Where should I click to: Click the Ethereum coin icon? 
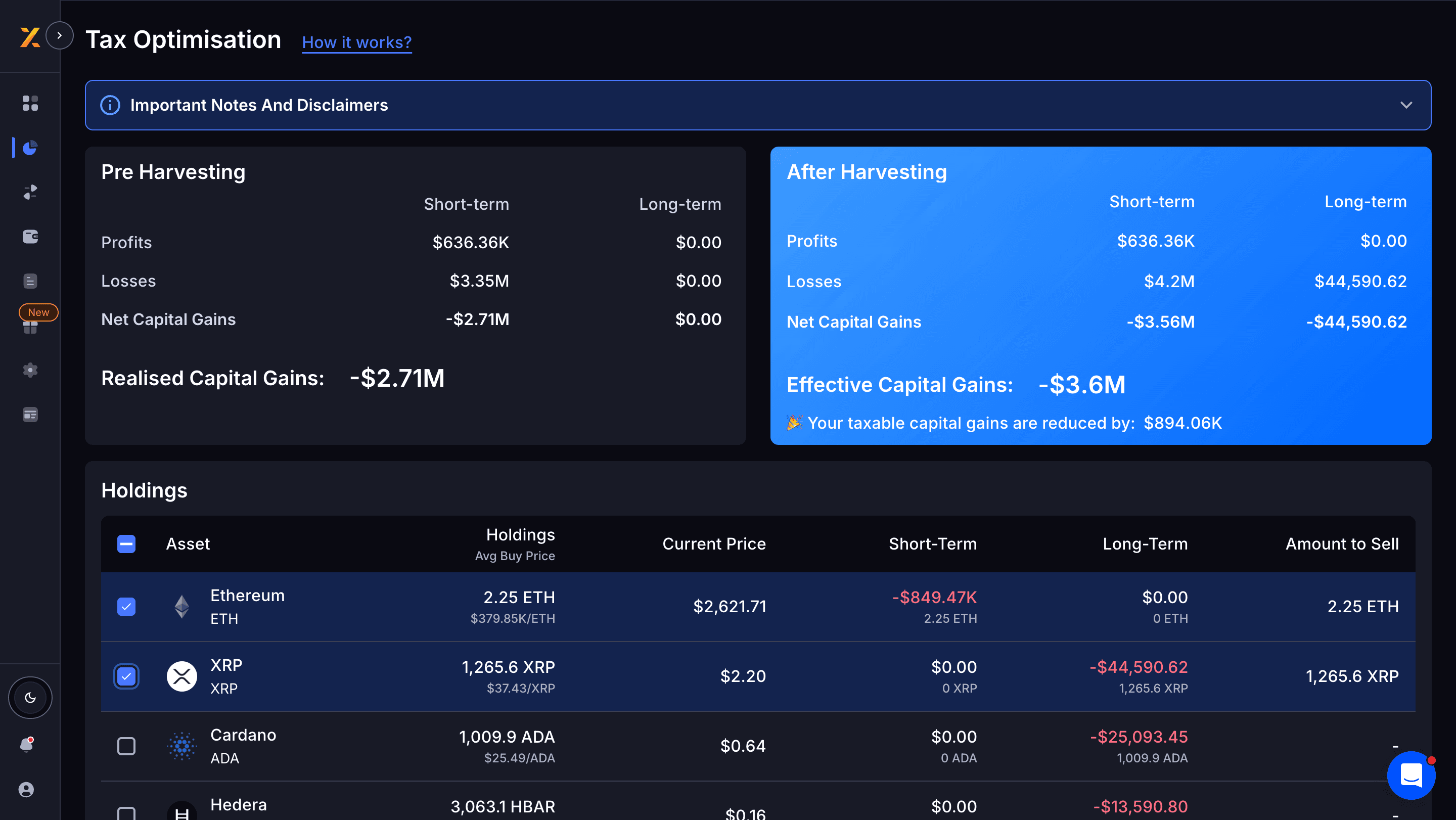click(182, 607)
